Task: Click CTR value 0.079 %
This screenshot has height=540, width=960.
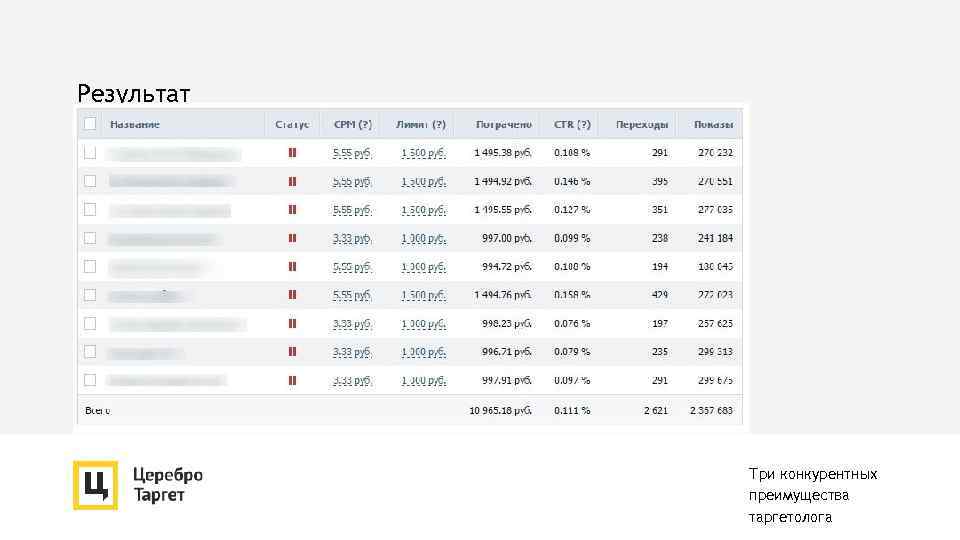Action: tap(572, 351)
